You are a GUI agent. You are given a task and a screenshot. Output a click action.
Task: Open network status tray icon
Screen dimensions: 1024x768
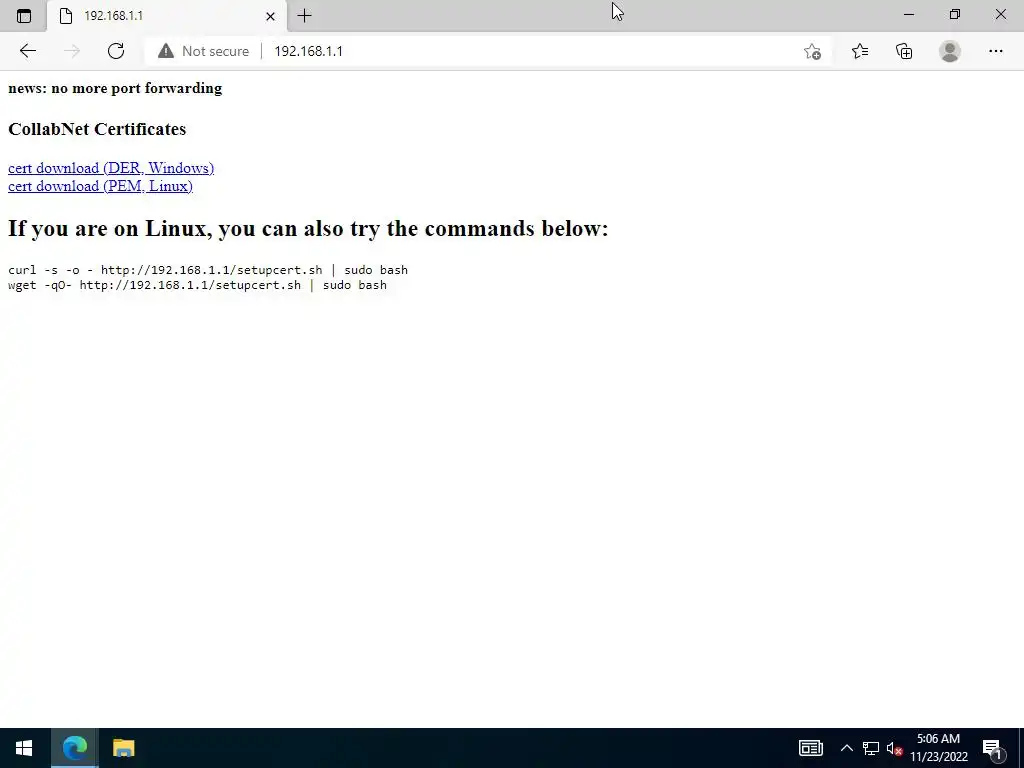click(x=871, y=748)
